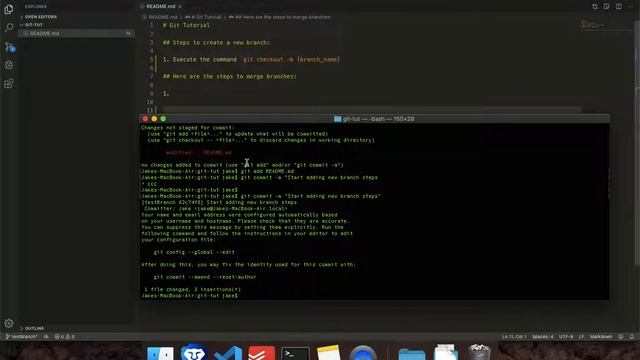Open Trash in the Dock

[x=479, y=352]
